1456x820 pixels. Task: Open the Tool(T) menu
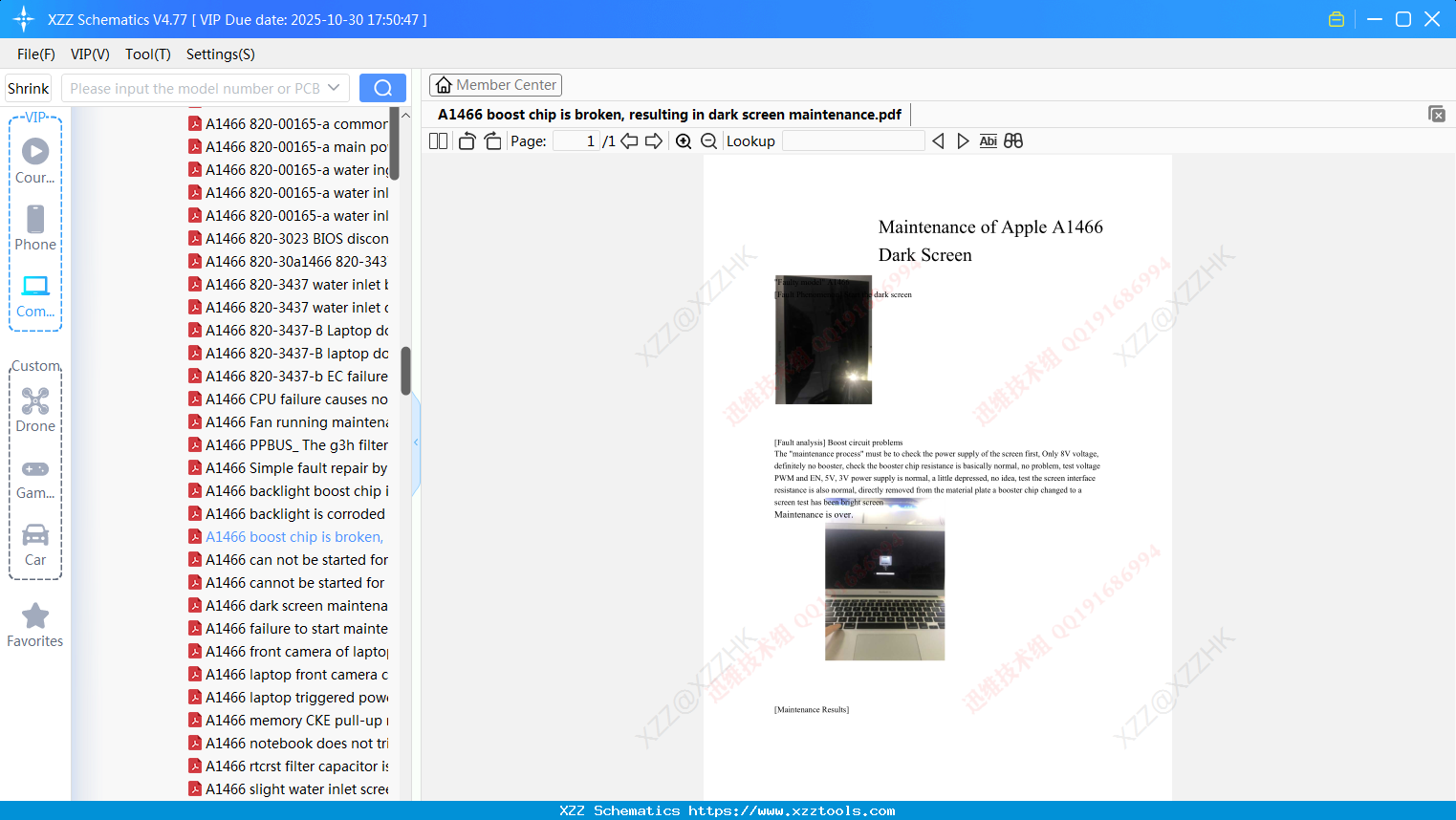(x=148, y=54)
